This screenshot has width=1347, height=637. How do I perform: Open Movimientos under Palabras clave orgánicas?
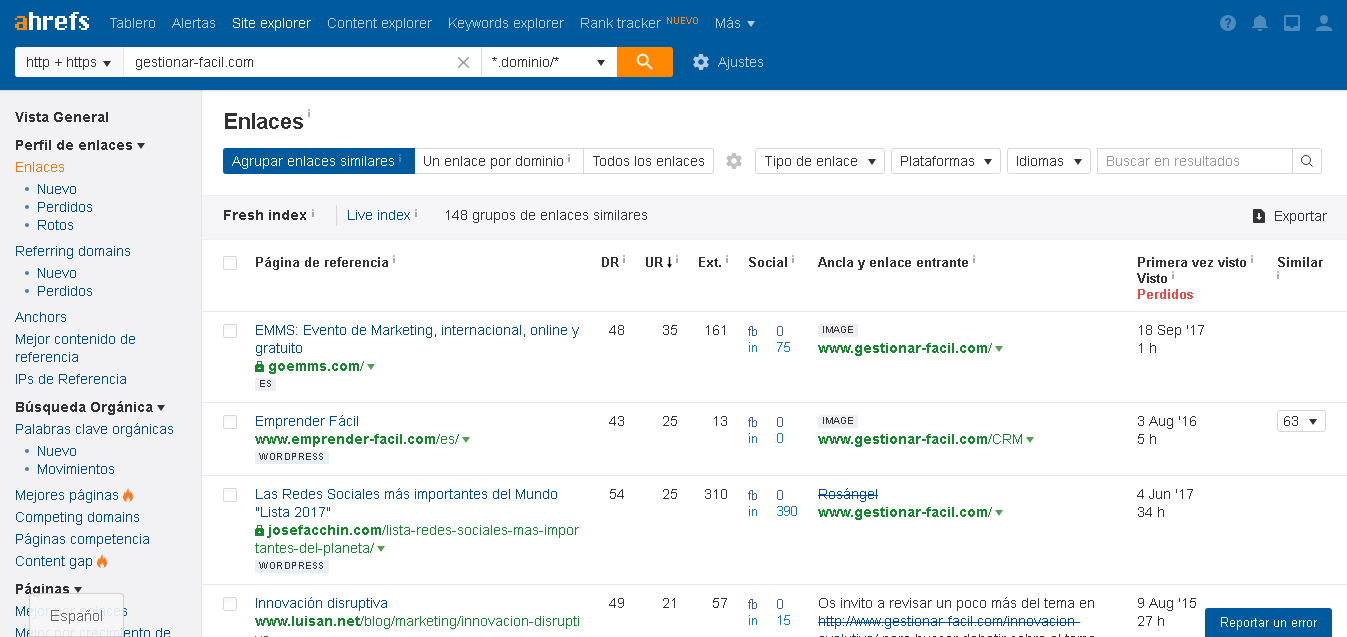pyautogui.click(x=76, y=469)
